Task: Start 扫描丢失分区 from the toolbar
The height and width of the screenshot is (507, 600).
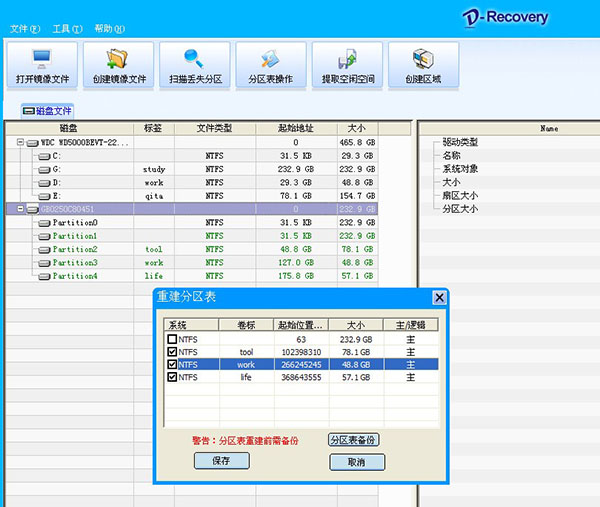Action: coord(194,64)
